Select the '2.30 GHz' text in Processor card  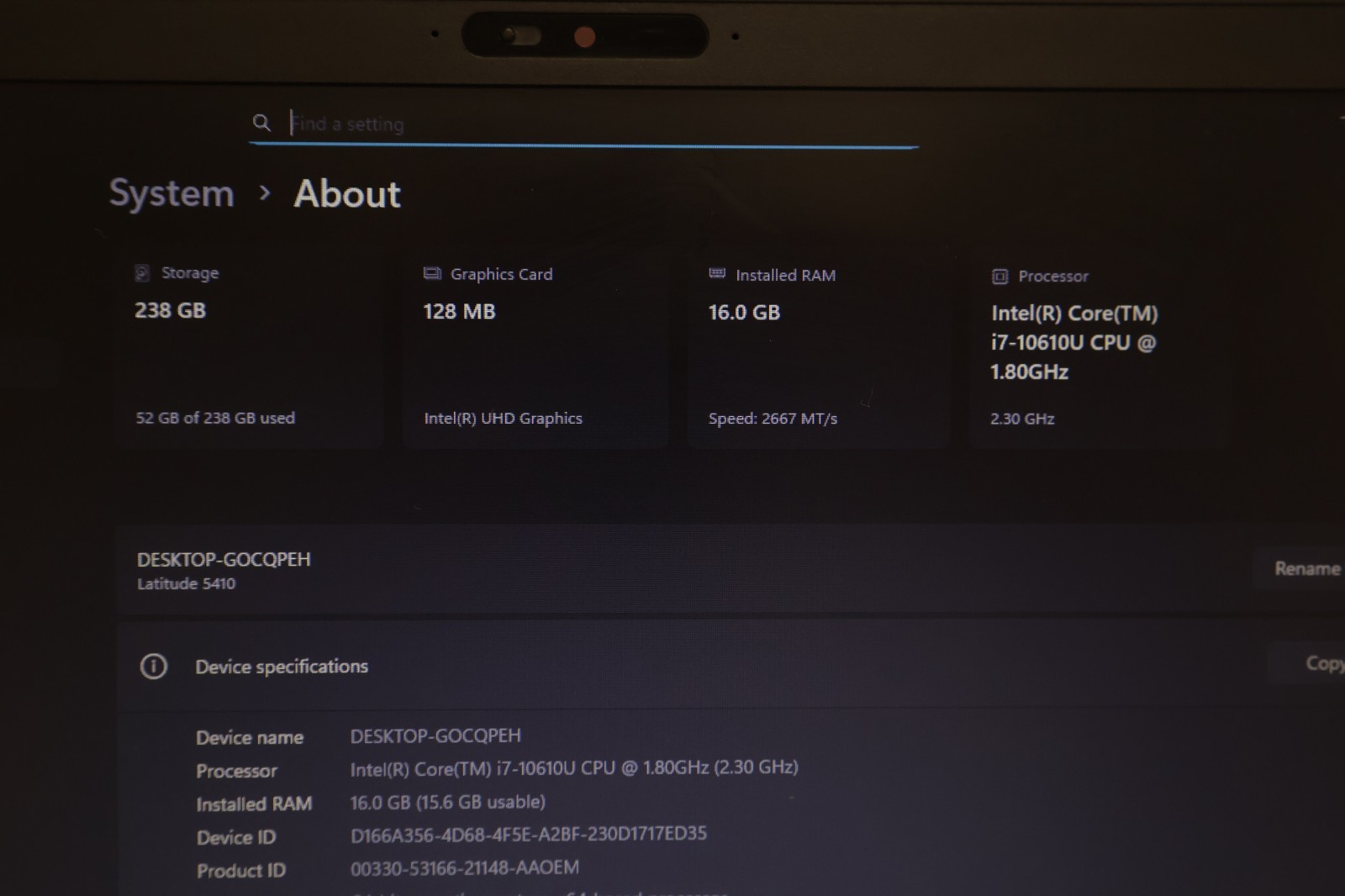[x=1022, y=419]
